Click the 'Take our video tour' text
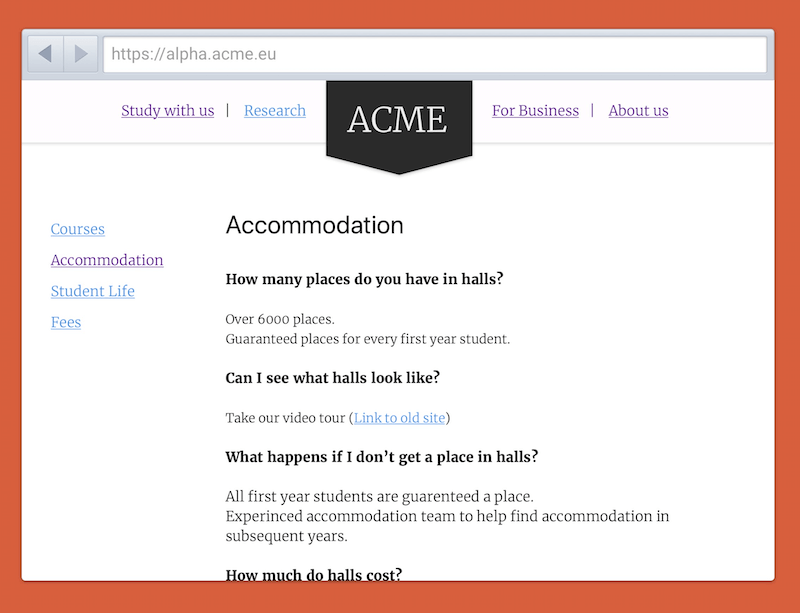Screen dimensions: 800x613 point(285,418)
